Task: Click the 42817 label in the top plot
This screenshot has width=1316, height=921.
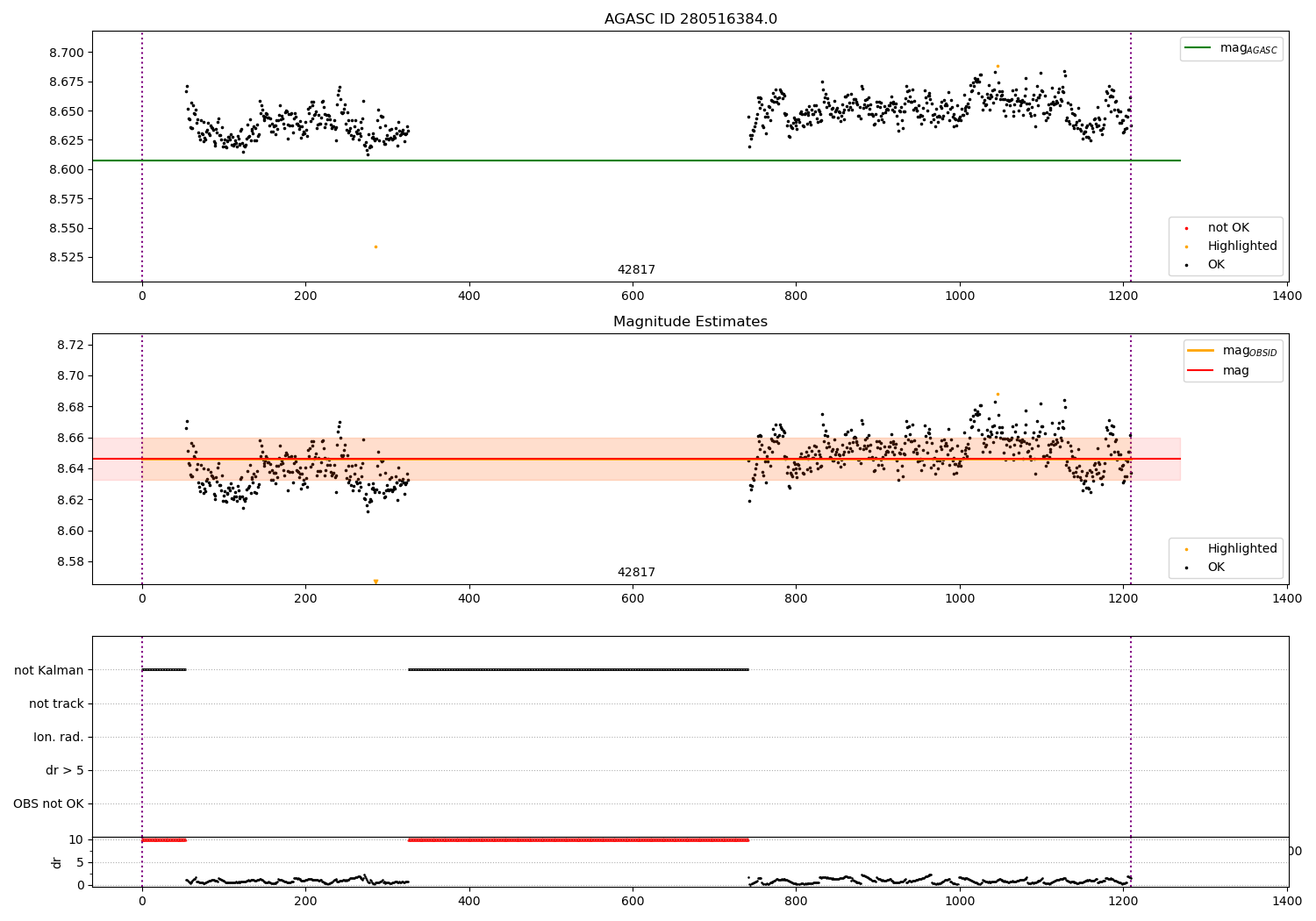Action: [636, 270]
